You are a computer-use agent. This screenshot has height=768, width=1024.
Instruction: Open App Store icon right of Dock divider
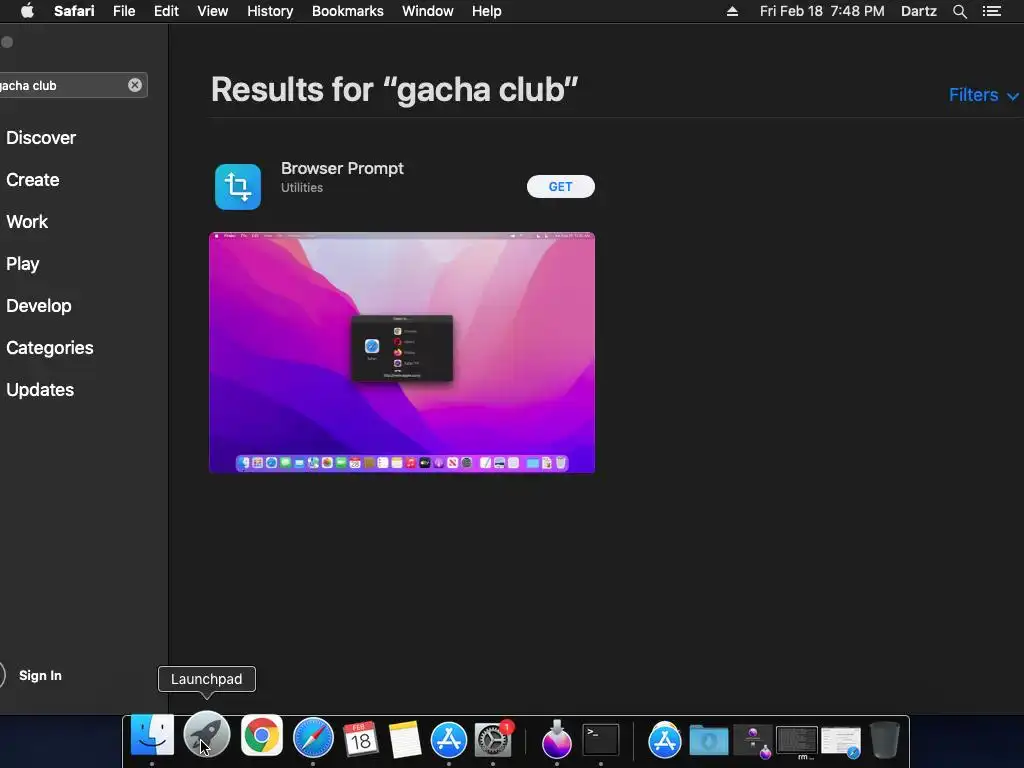(x=665, y=741)
